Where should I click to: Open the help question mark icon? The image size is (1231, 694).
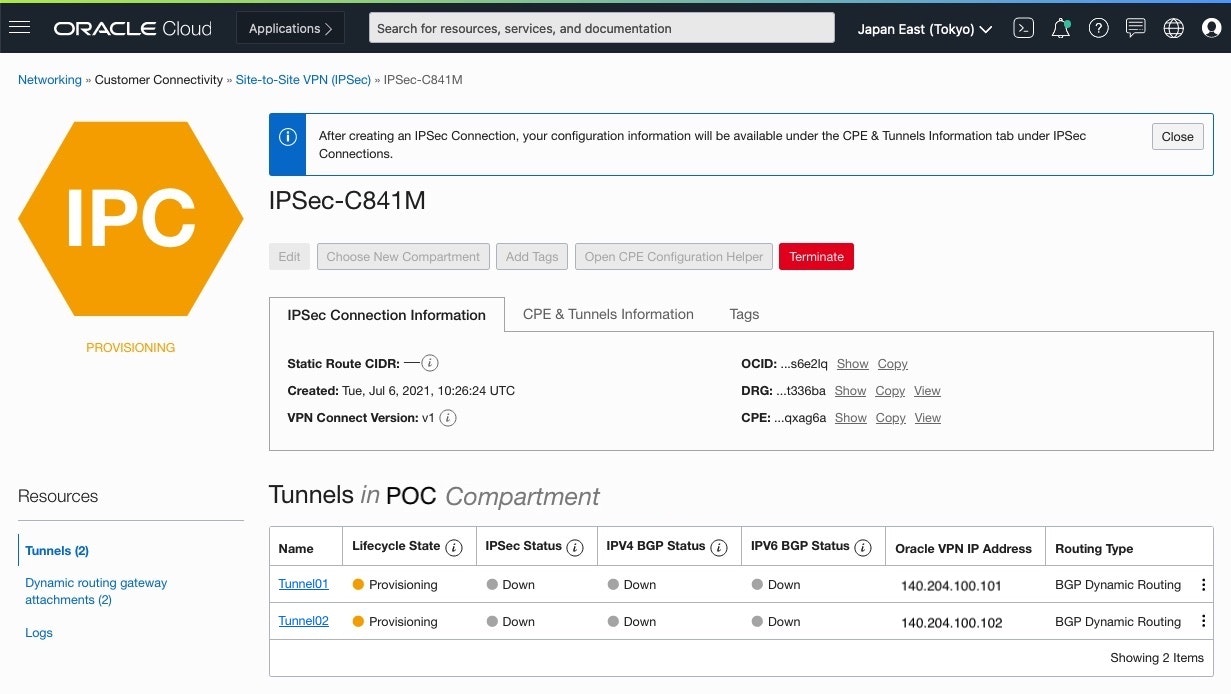1098,28
